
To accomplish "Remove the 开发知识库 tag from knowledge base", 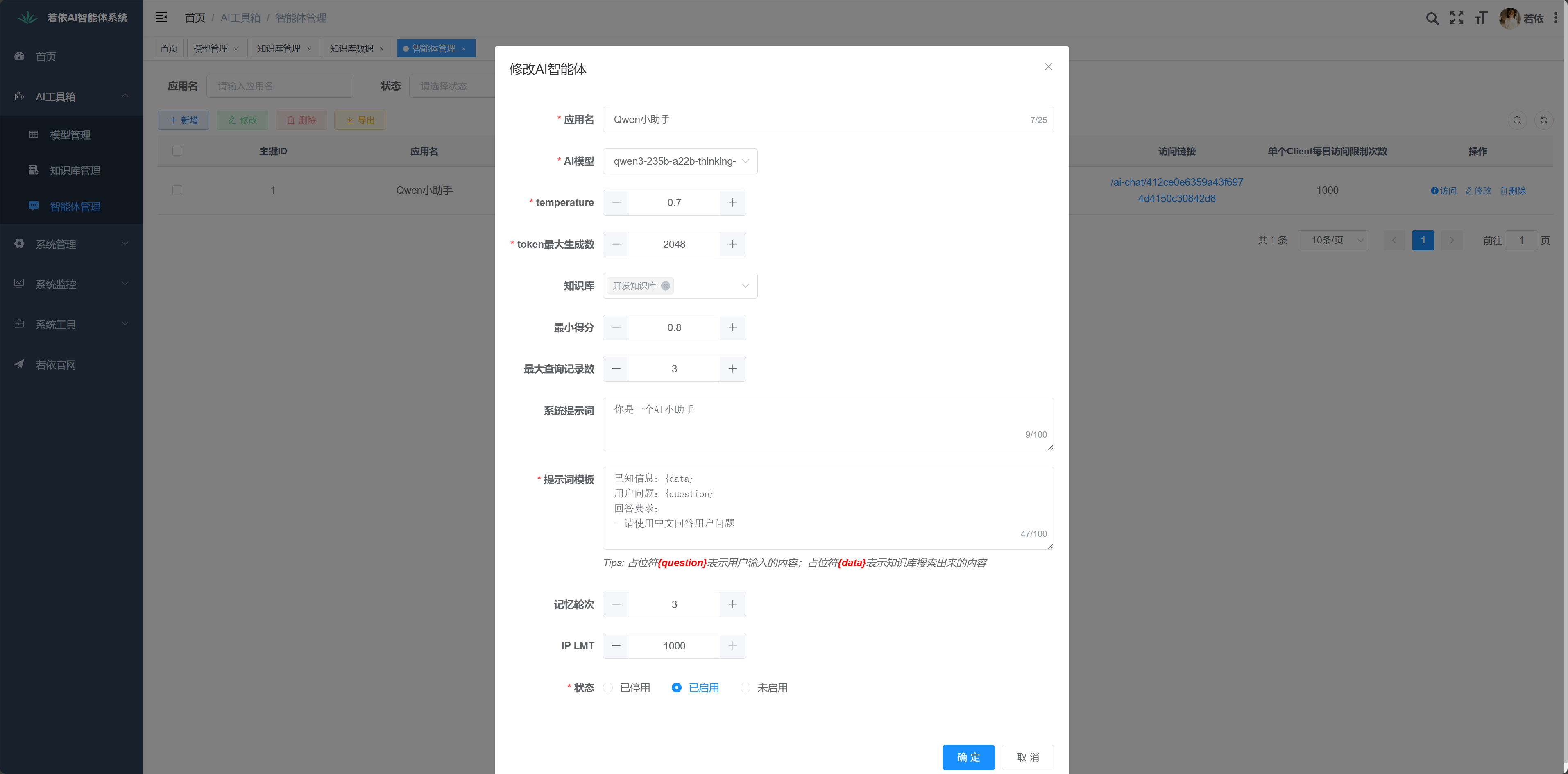I will pyautogui.click(x=665, y=286).
